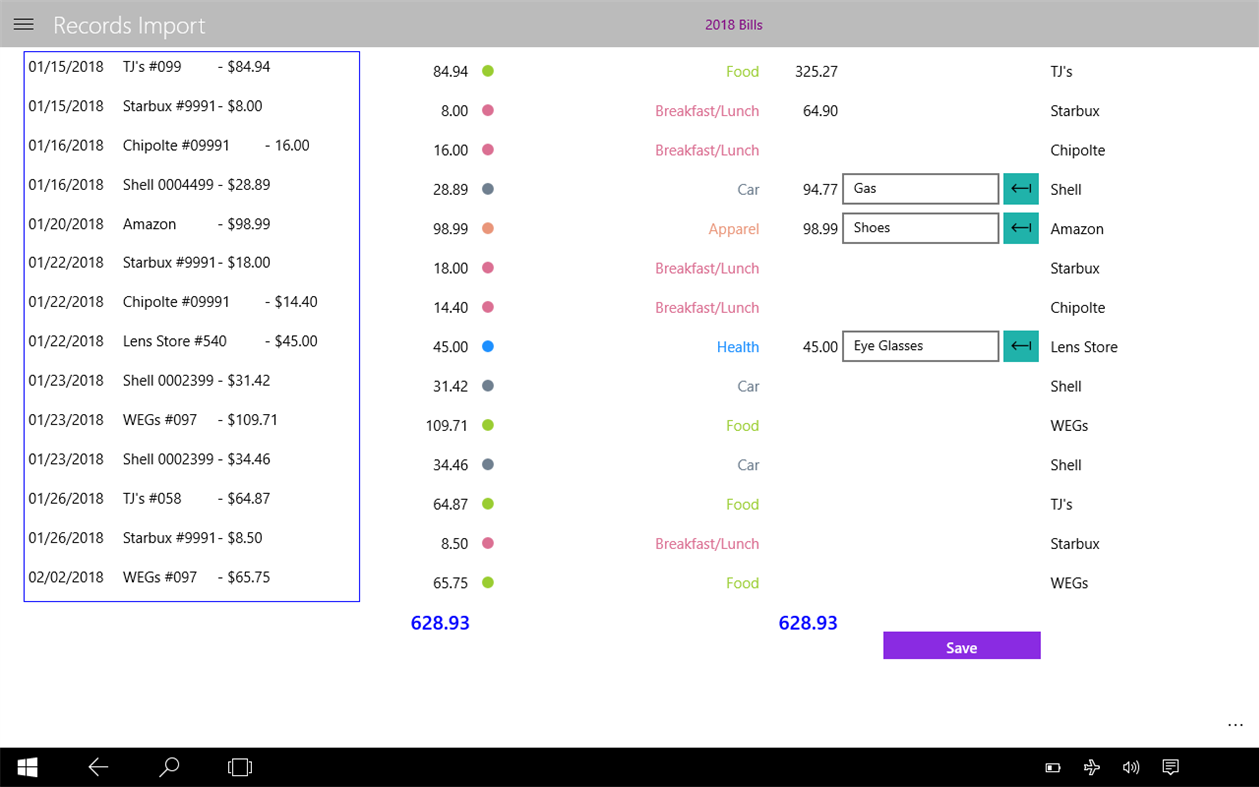Click the Save button

coord(961,645)
